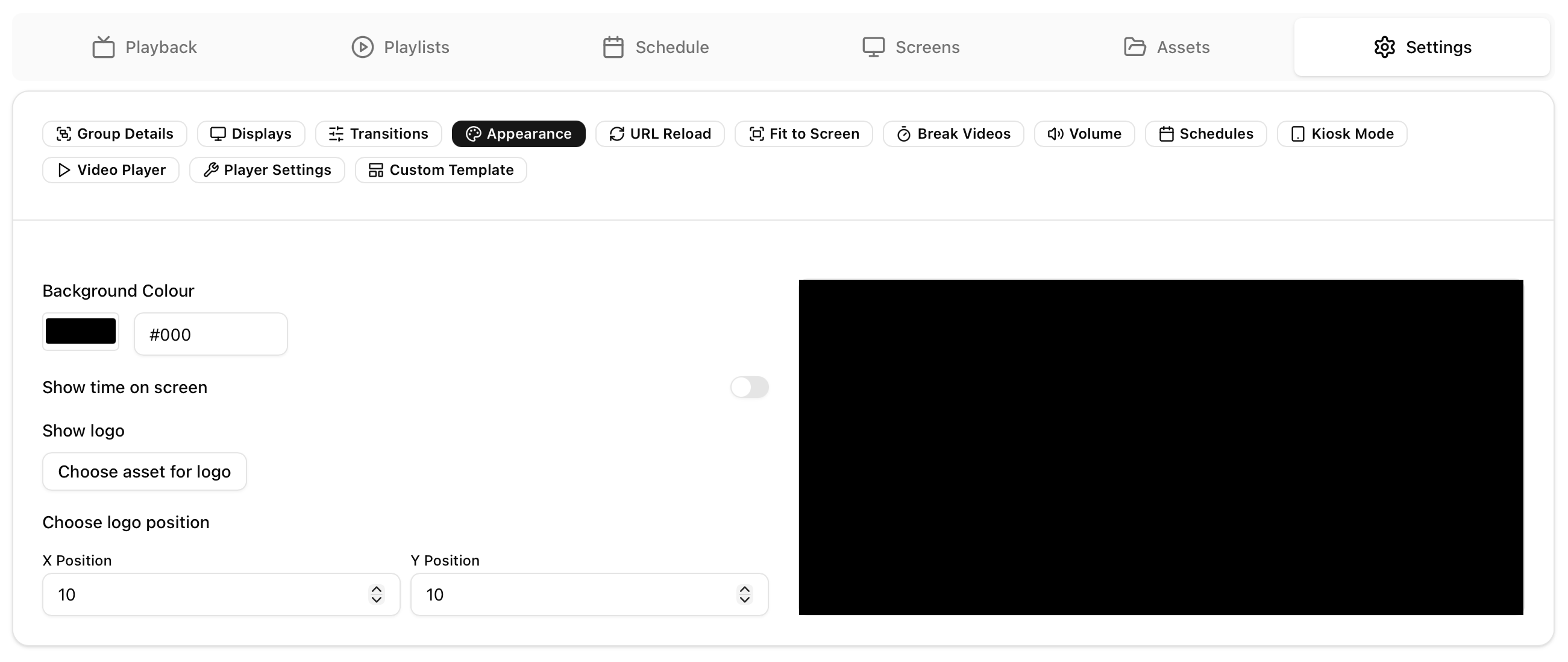Click the URL Reload refresh icon
Image resolution: width=1568 pixels, height=662 pixels.
(x=616, y=134)
